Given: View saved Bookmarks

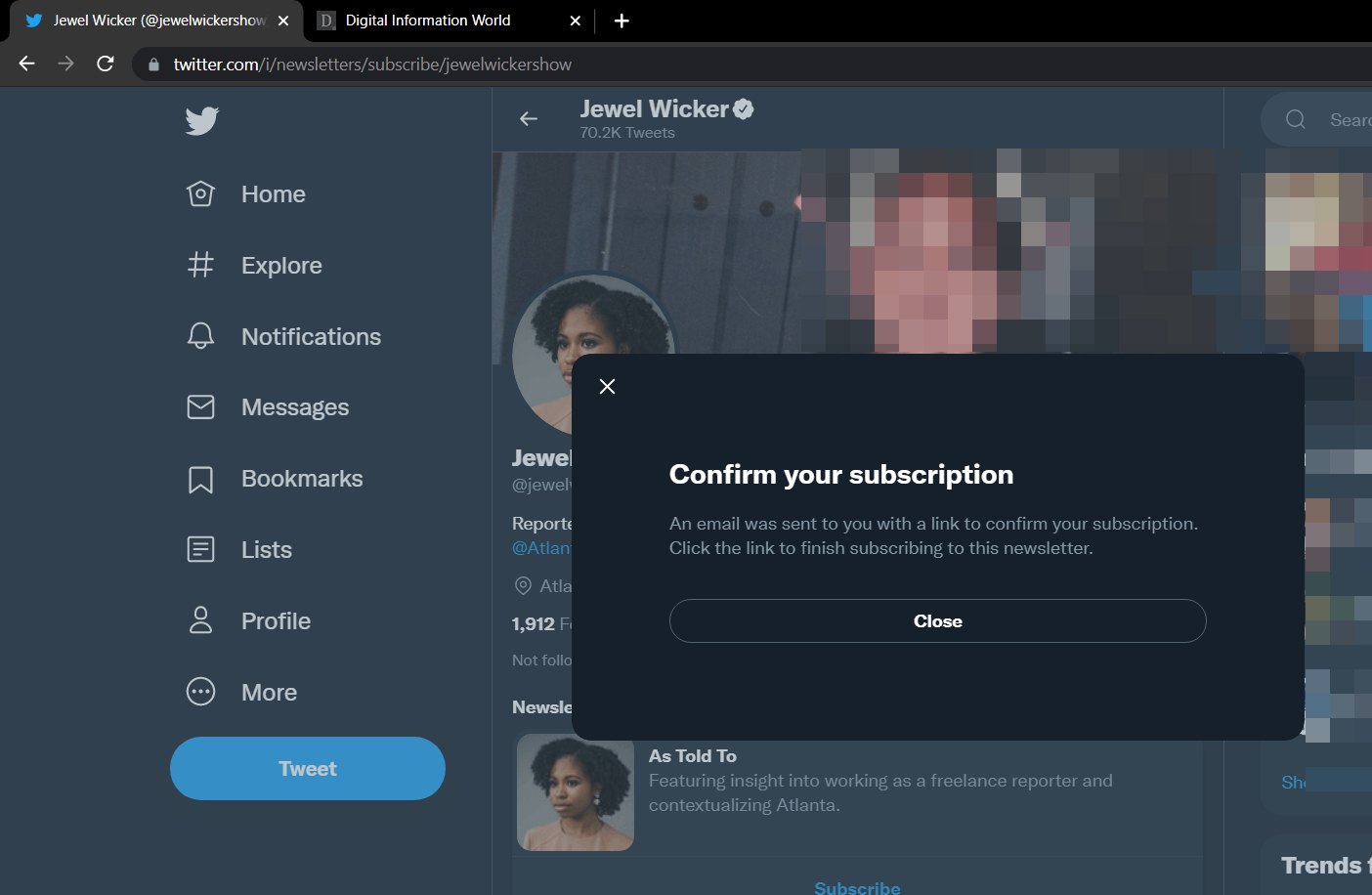Looking at the screenshot, I should tap(301, 478).
